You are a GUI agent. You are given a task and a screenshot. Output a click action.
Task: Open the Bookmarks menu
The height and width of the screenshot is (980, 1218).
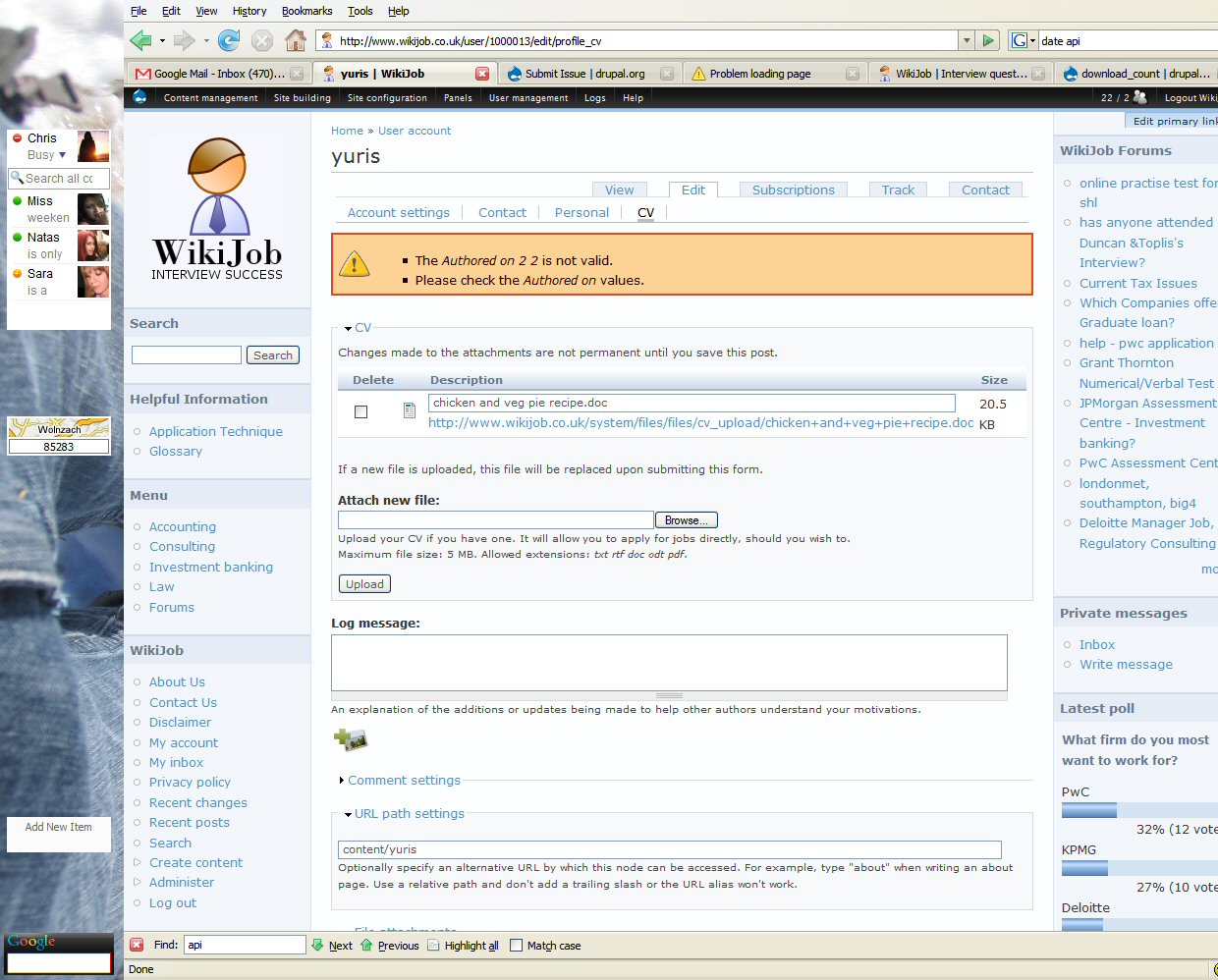pyautogui.click(x=306, y=11)
